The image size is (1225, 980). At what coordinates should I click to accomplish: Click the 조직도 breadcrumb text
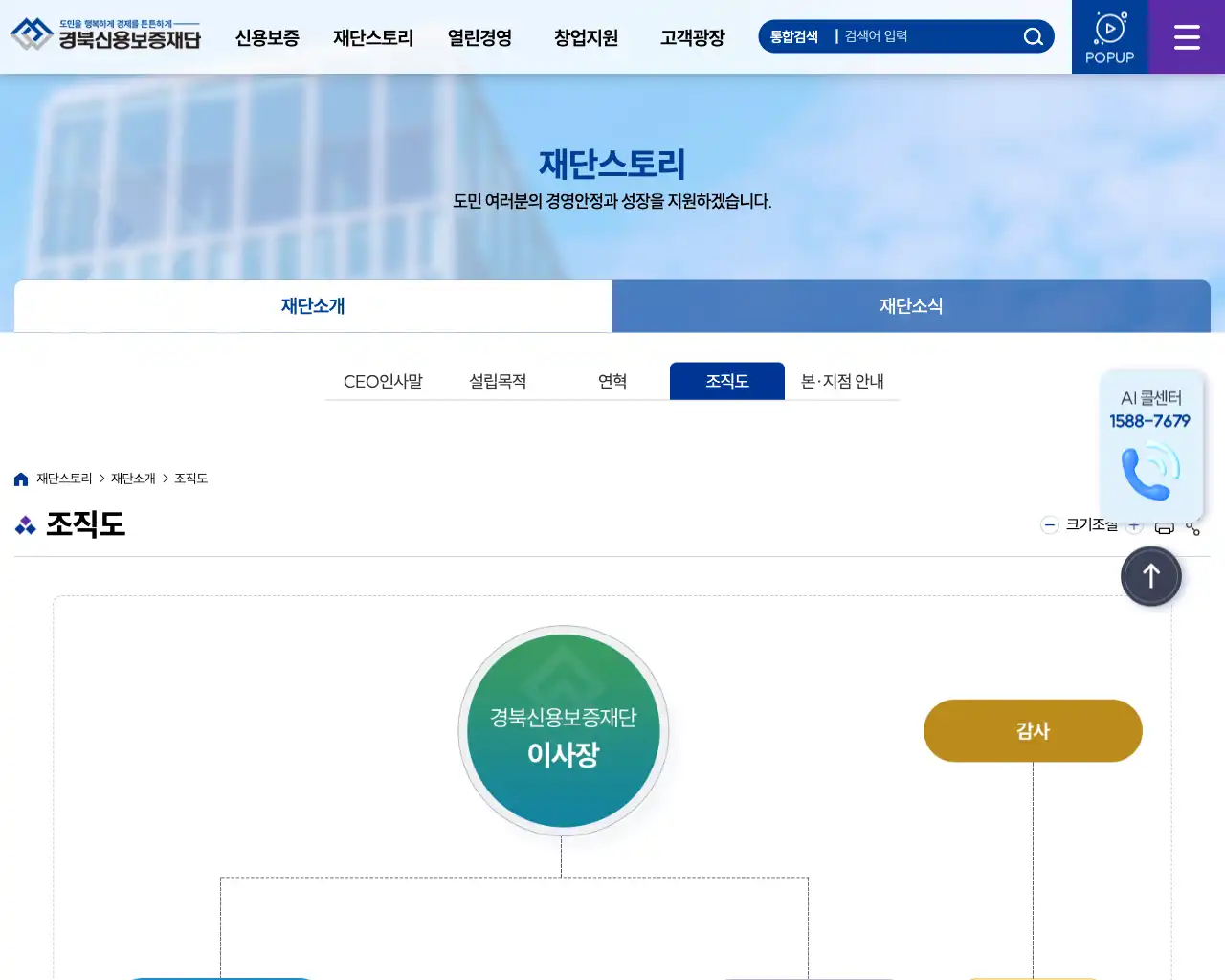(x=190, y=479)
